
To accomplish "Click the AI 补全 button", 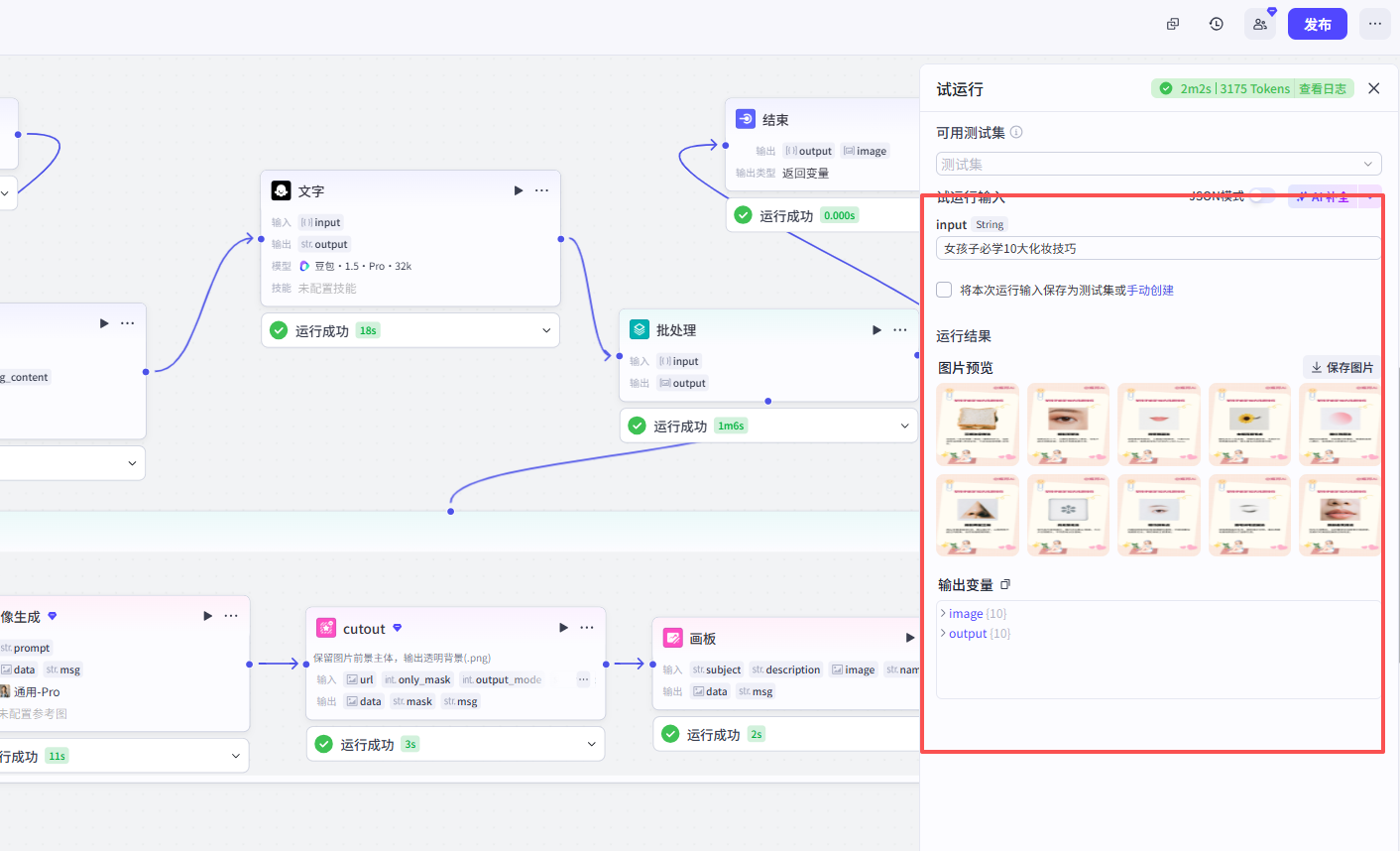I will pos(1323,196).
